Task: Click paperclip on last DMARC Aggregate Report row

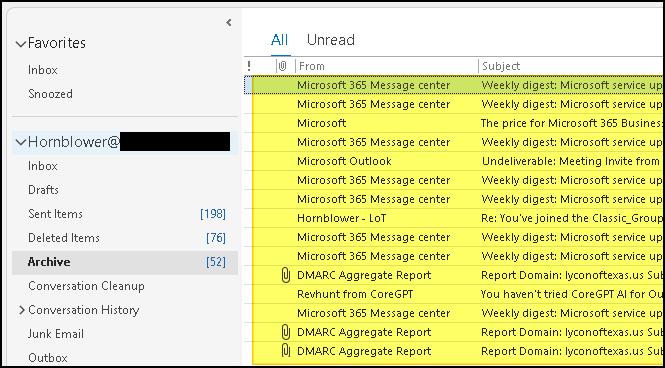Action: [285, 351]
